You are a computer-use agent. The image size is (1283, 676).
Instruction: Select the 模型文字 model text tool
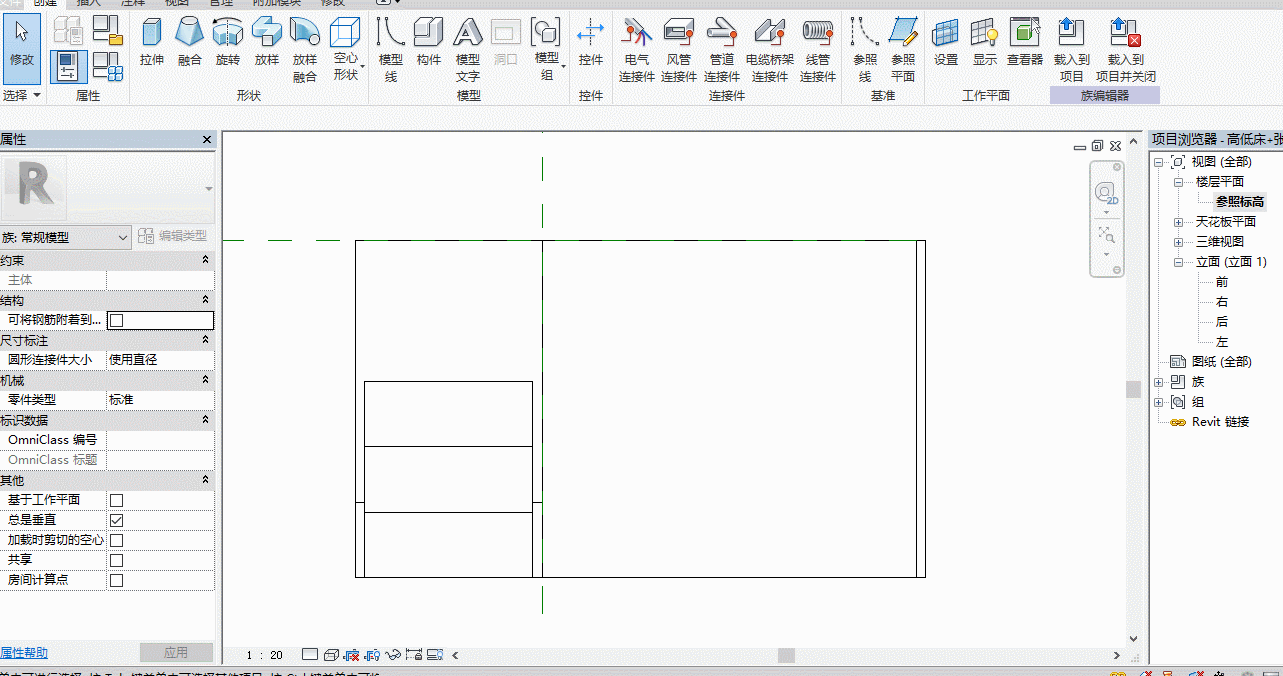(468, 50)
